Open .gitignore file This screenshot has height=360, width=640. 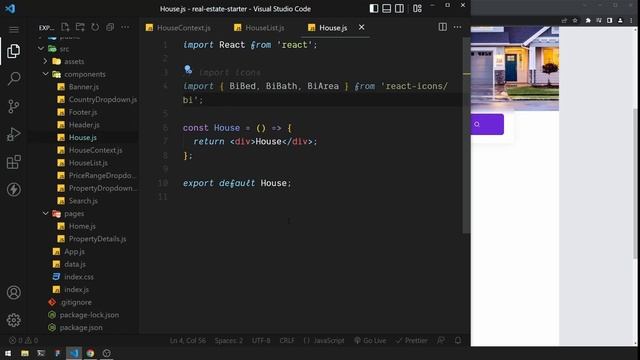coord(76,302)
